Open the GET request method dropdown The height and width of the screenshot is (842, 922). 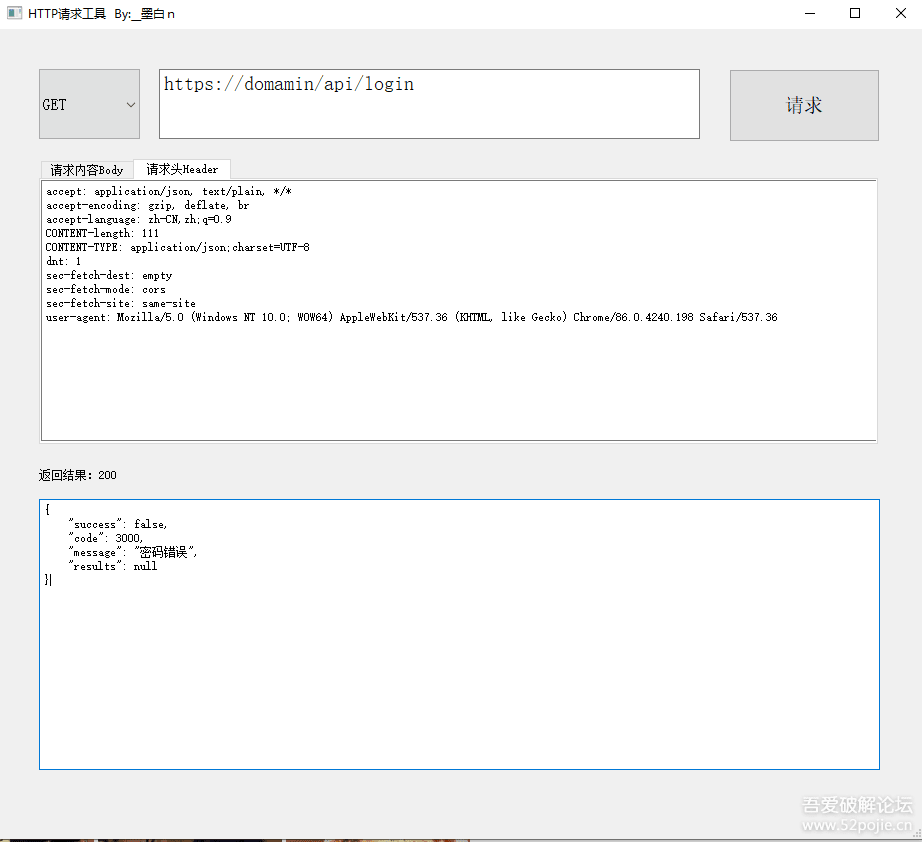click(x=88, y=103)
